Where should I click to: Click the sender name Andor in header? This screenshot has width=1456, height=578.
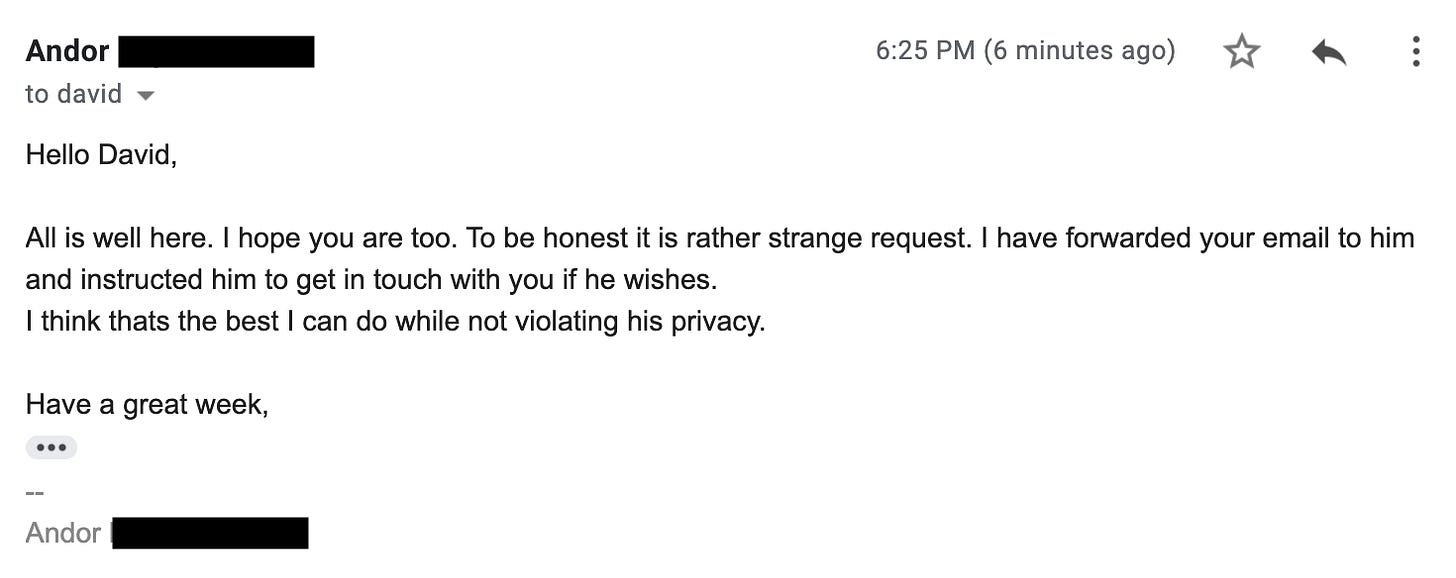[x=67, y=50]
